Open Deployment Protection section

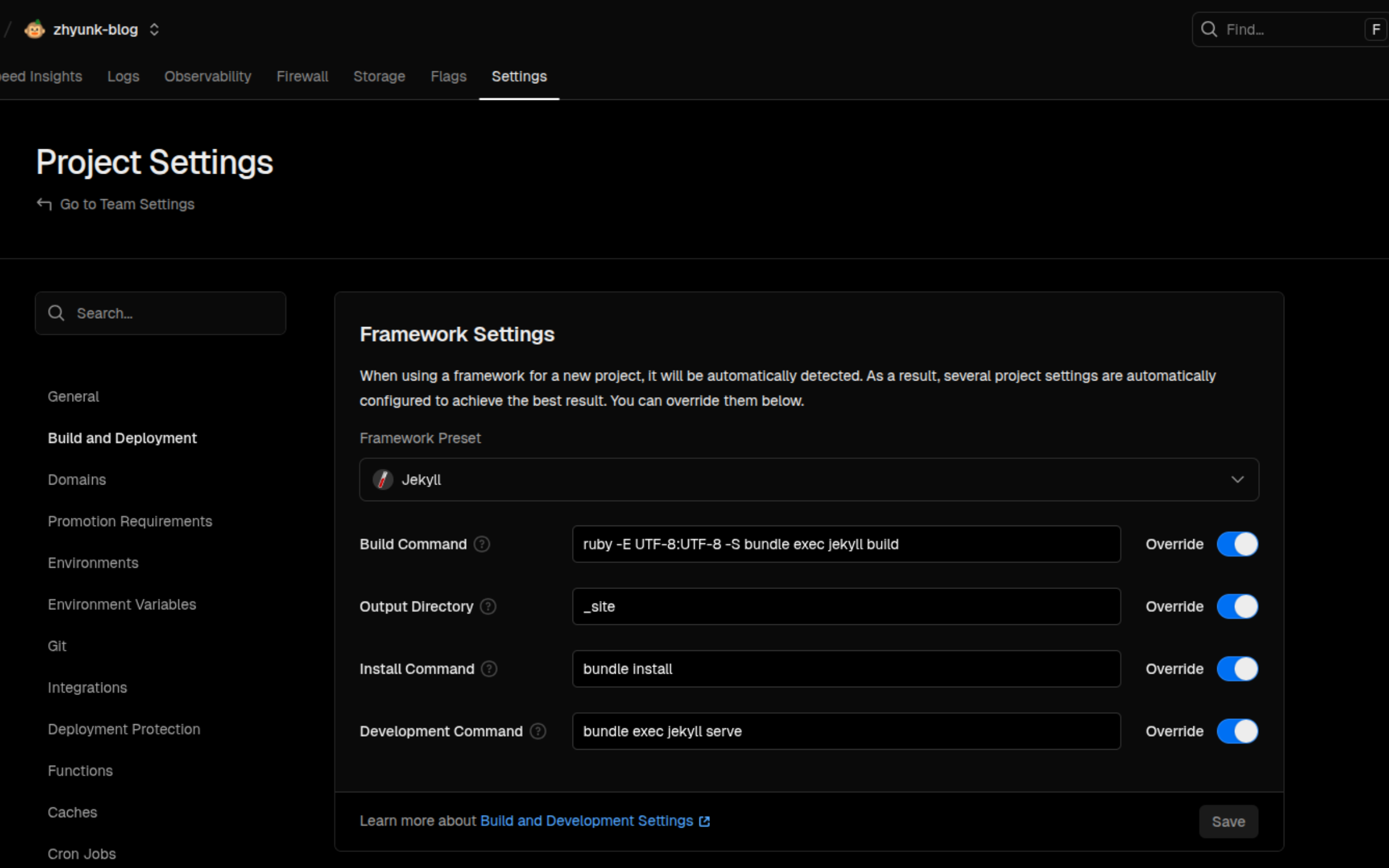(x=124, y=729)
